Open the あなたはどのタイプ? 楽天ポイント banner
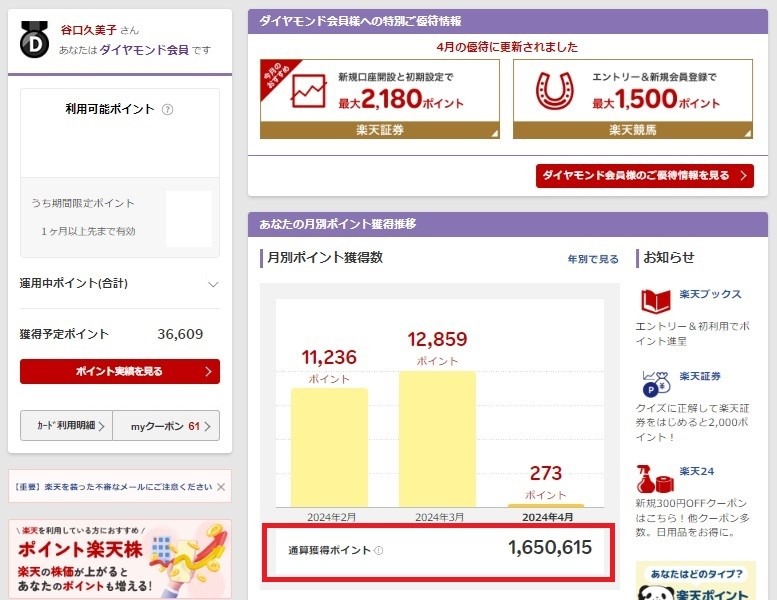This screenshot has width=777, height=600. (696, 581)
